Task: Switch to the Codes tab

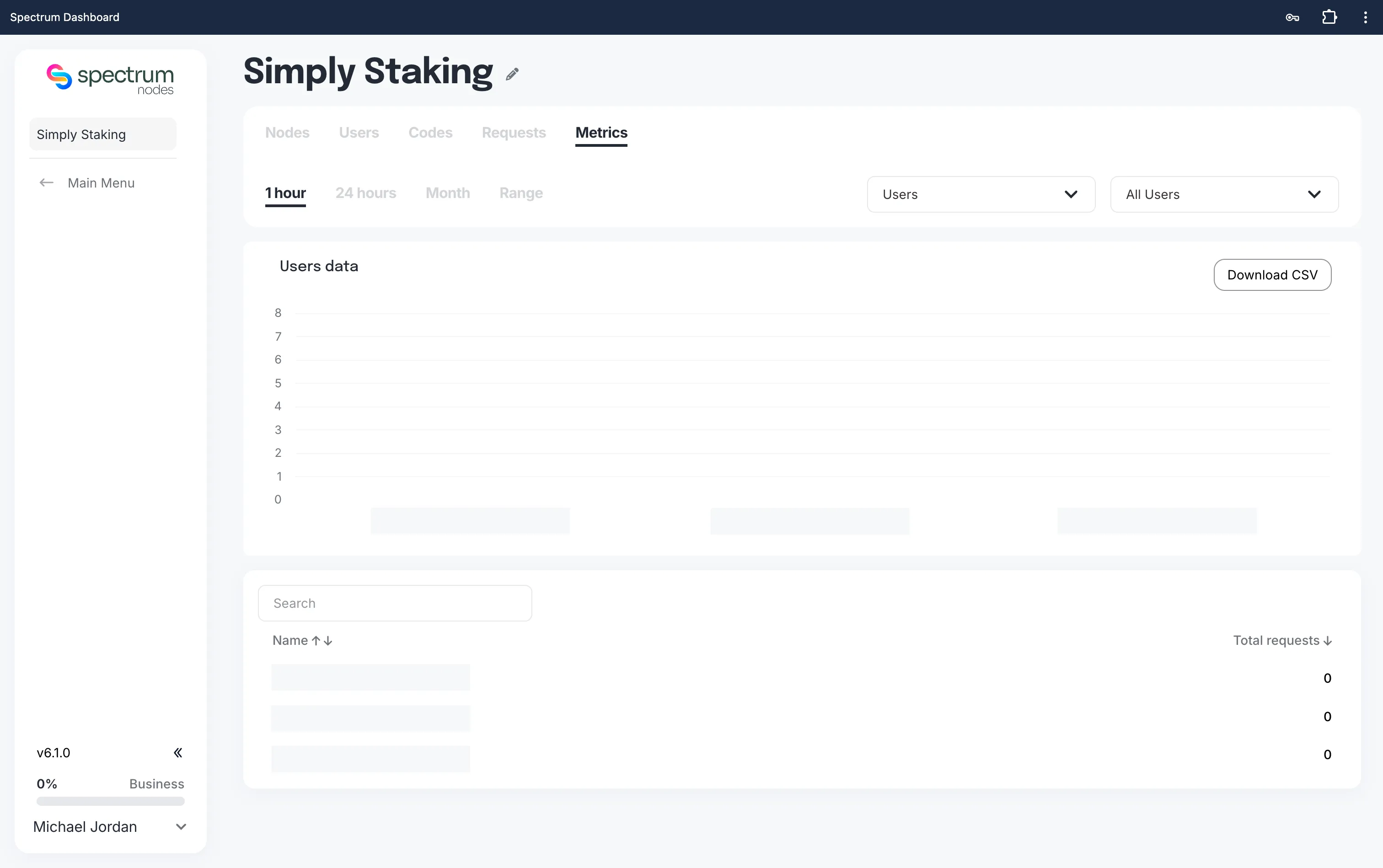Action: tap(430, 133)
